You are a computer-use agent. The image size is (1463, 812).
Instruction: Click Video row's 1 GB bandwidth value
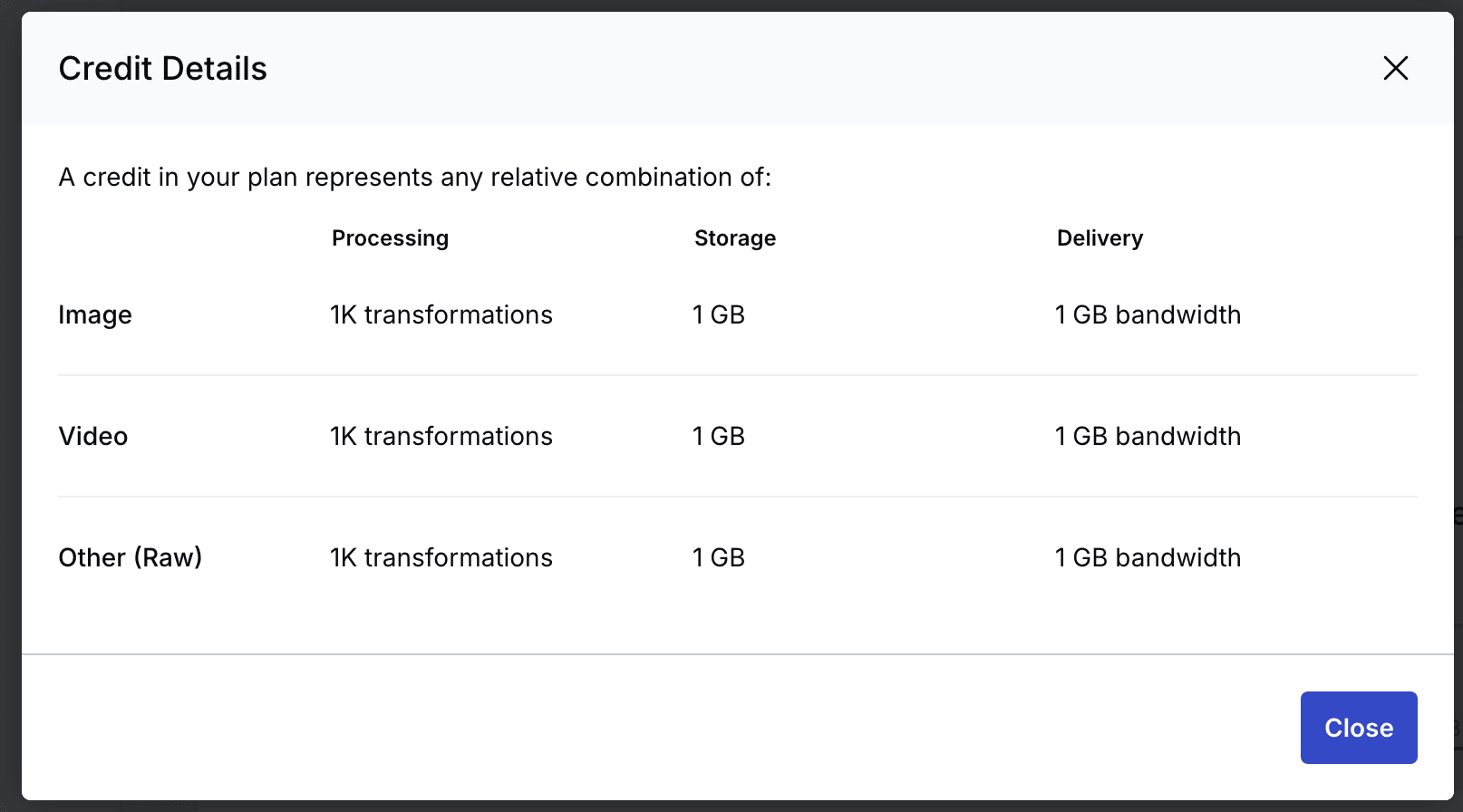(x=1148, y=436)
